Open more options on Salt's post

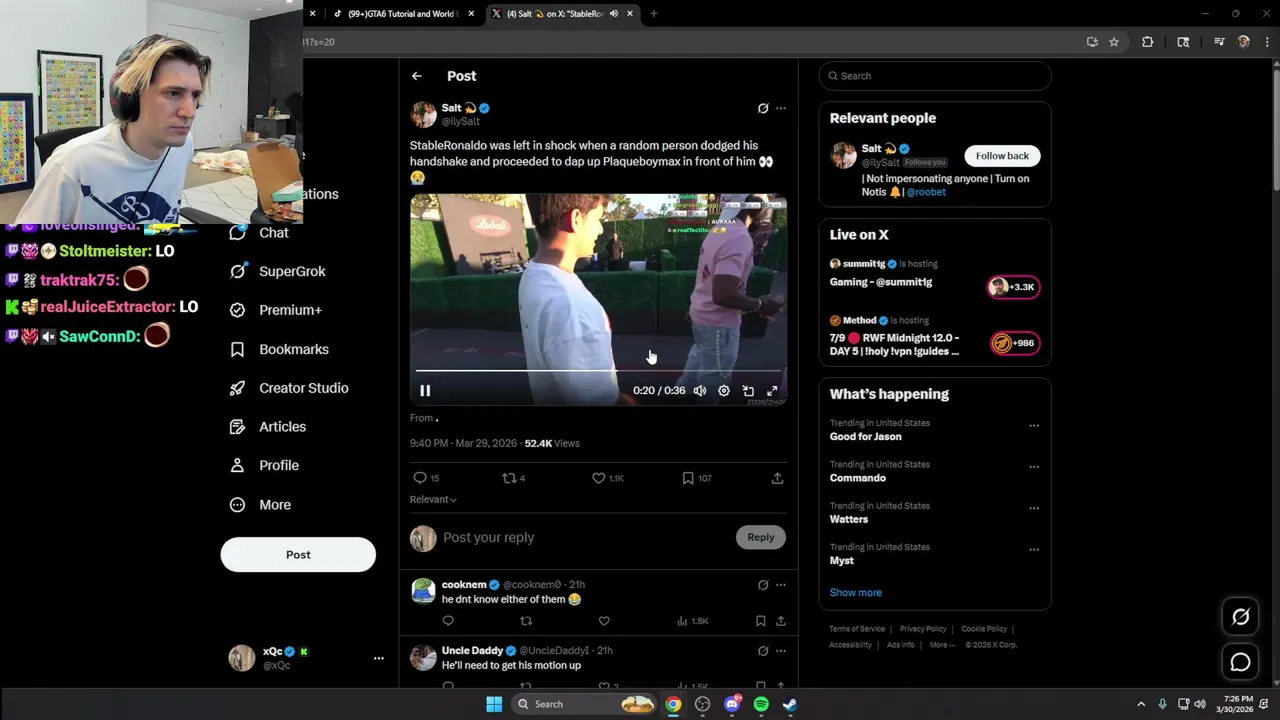click(781, 108)
